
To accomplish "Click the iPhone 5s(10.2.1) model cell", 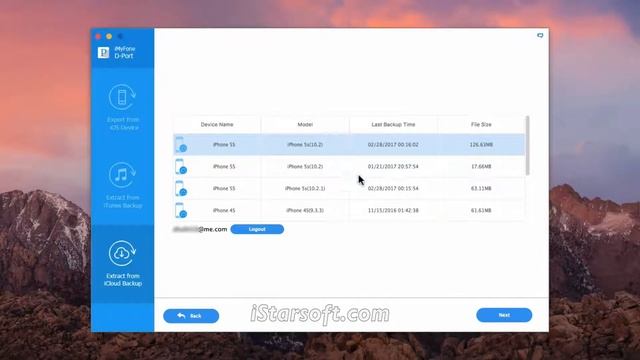I will pos(305,189).
